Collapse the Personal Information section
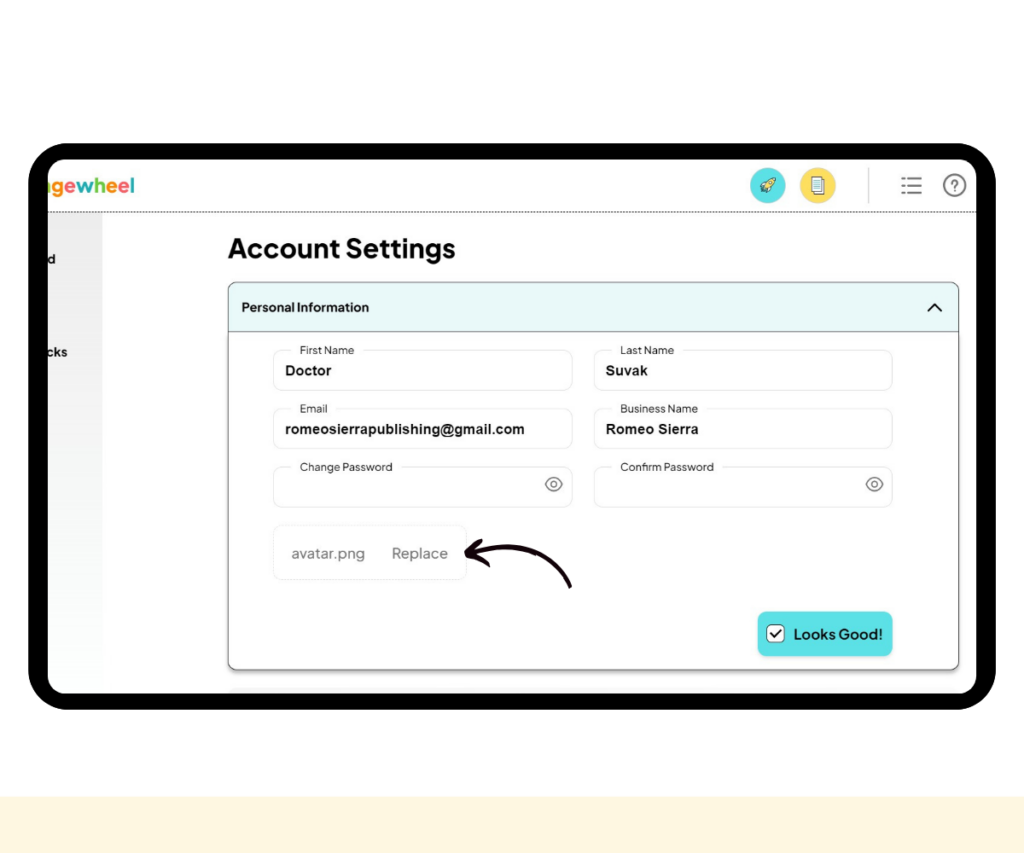Viewport: 1024px width, 853px height. pos(934,307)
